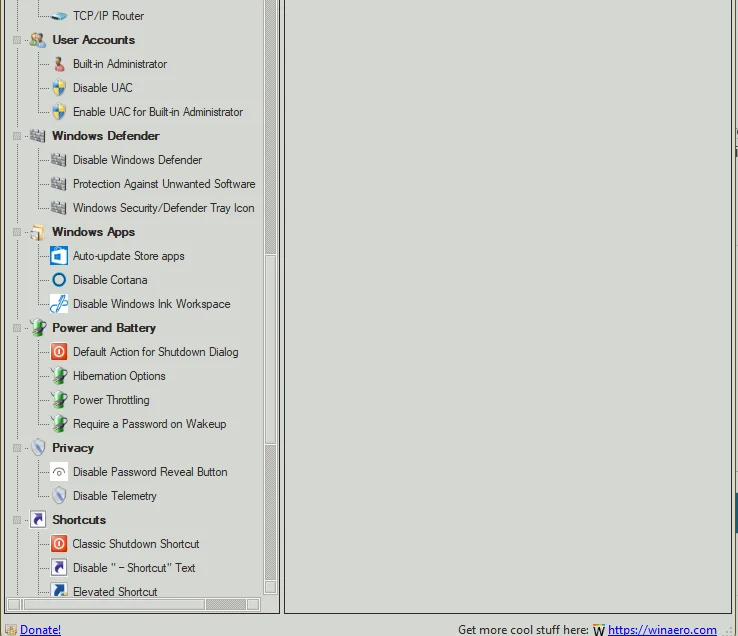Collapse the User Accounts category

click(x=17, y=40)
